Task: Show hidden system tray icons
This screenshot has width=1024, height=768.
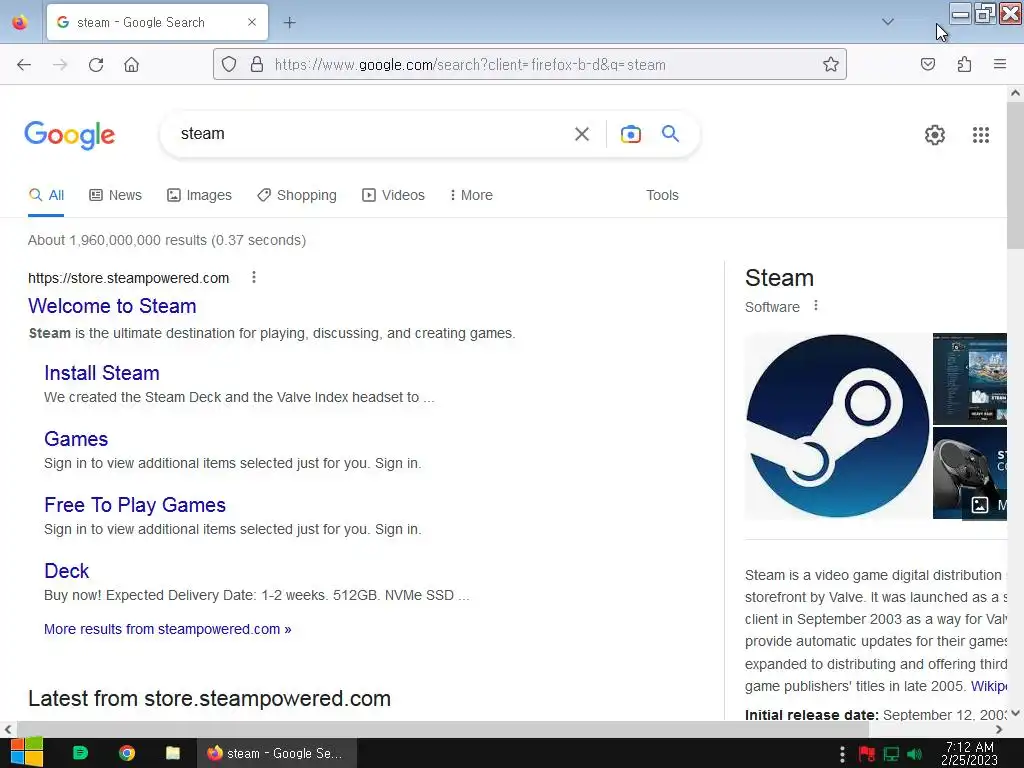Action: click(842, 754)
